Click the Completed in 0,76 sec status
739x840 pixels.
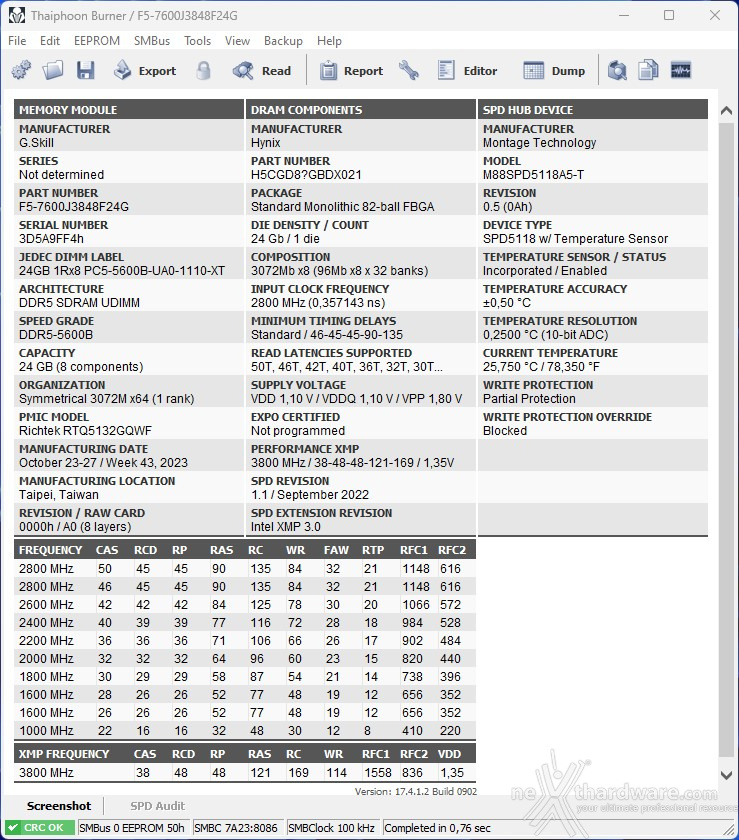click(437, 828)
